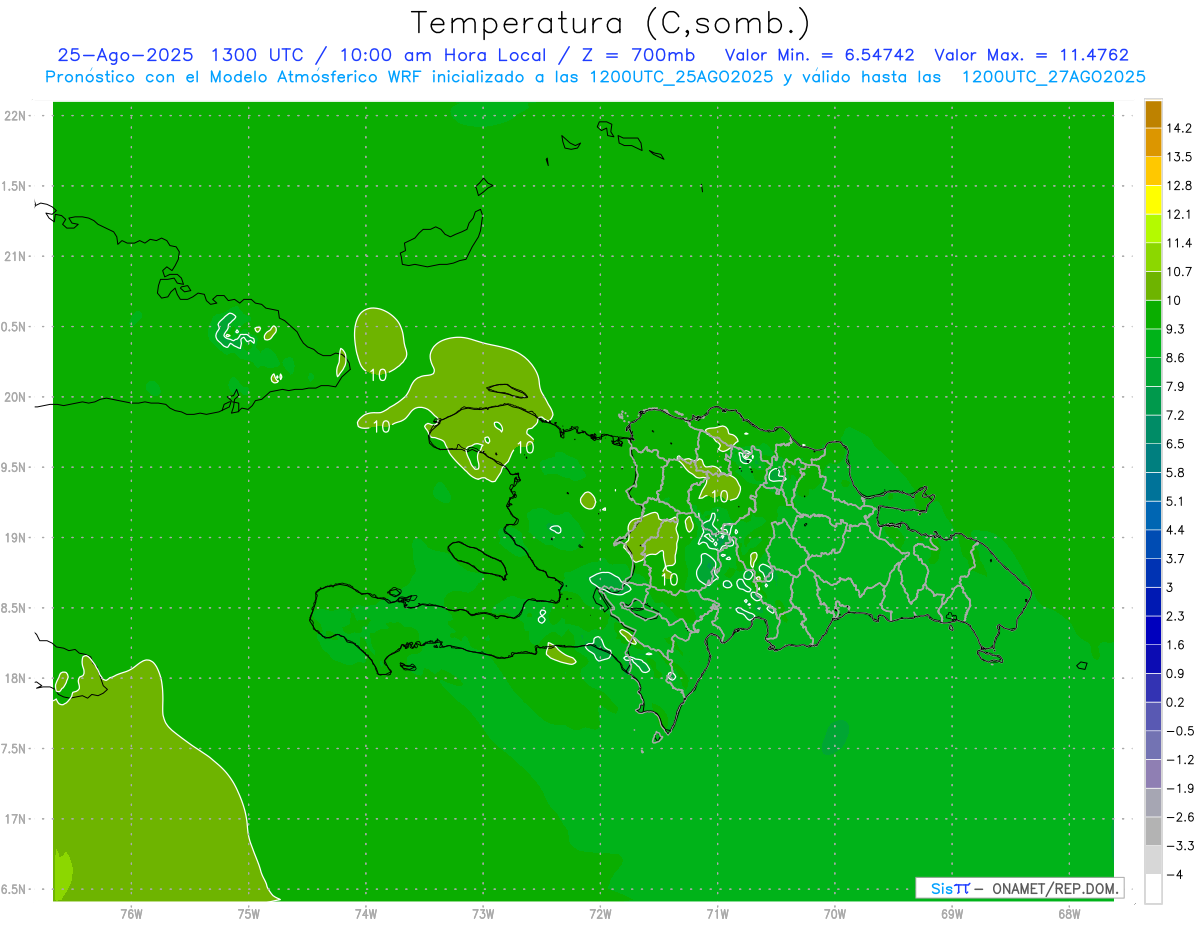Image resolution: width=1200 pixels, height=927 pixels.
Task: Click the "74W" longitude axis label
Action: (x=366, y=914)
